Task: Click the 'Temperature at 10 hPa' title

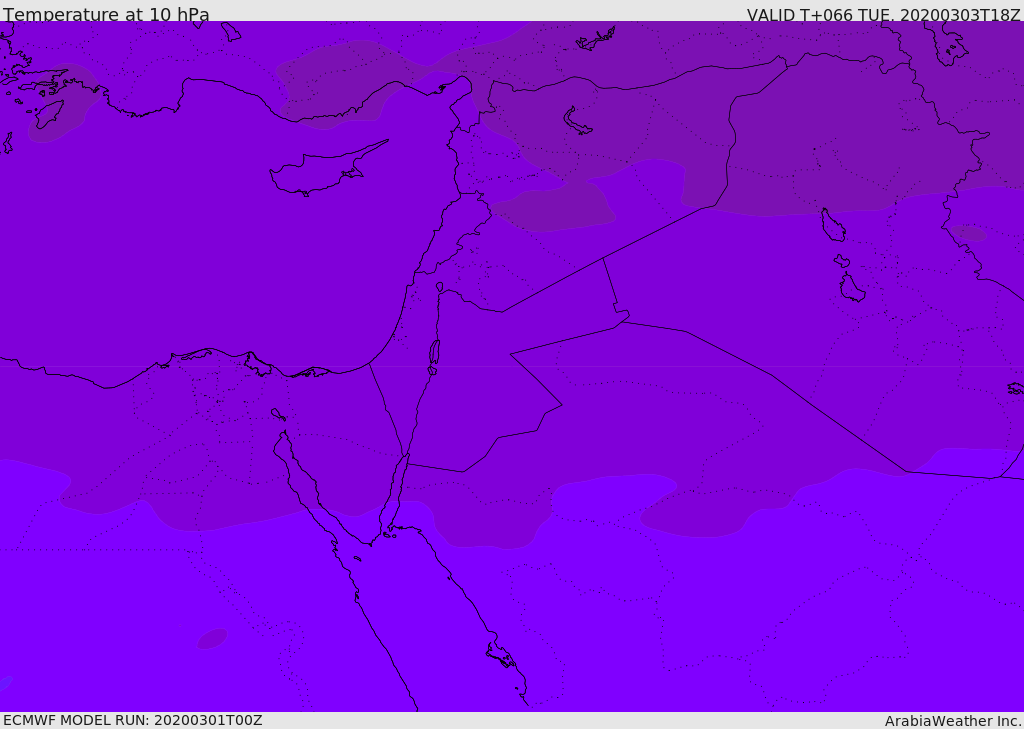Action: [106, 14]
